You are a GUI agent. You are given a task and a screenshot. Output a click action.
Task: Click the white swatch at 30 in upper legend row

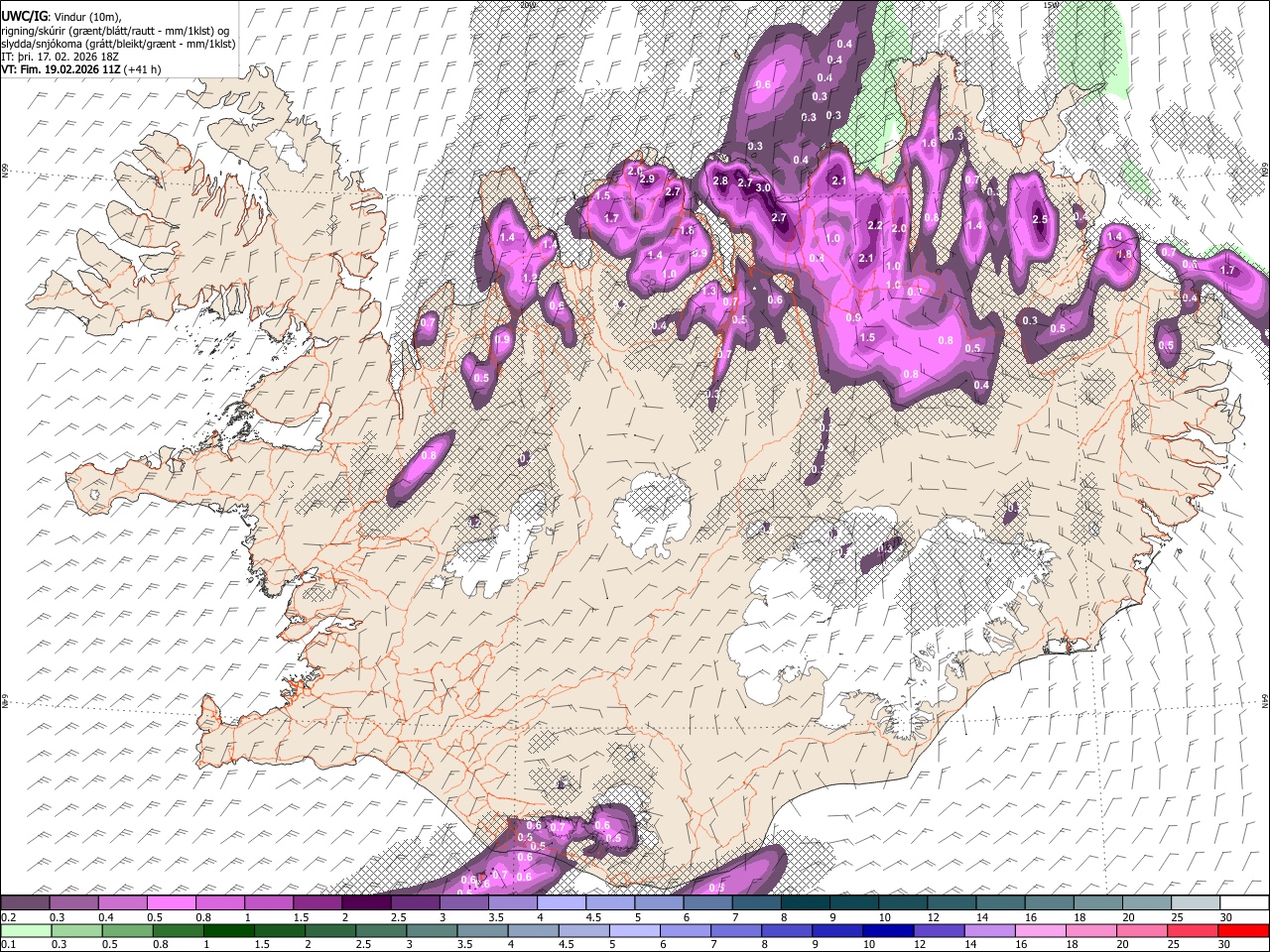pyautogui.click(x=1243, y=902)
